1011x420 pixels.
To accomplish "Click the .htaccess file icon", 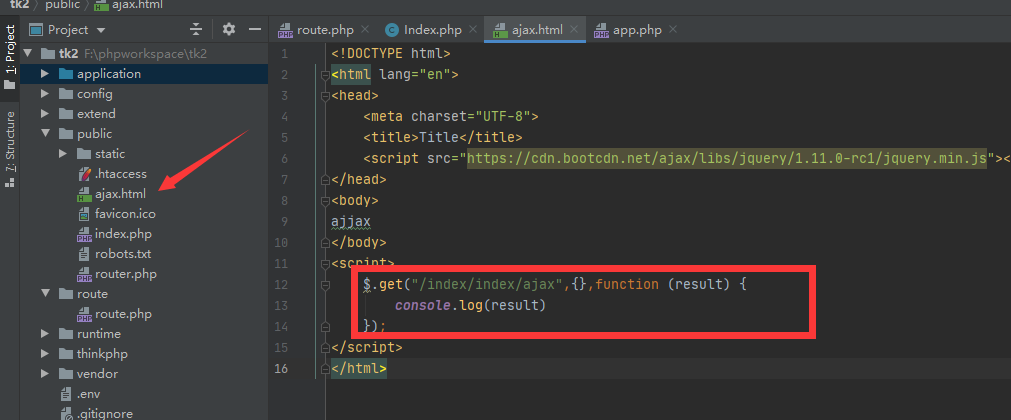I will tap(84, 174).
